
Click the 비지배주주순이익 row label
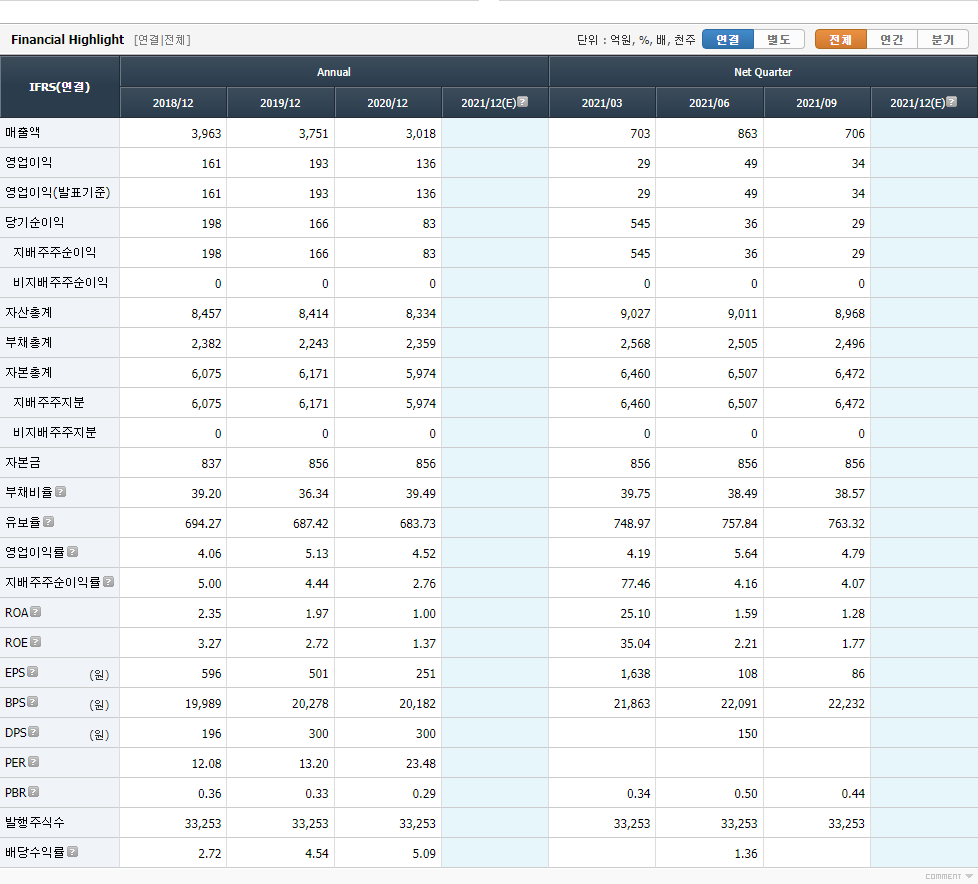(61, 282)
